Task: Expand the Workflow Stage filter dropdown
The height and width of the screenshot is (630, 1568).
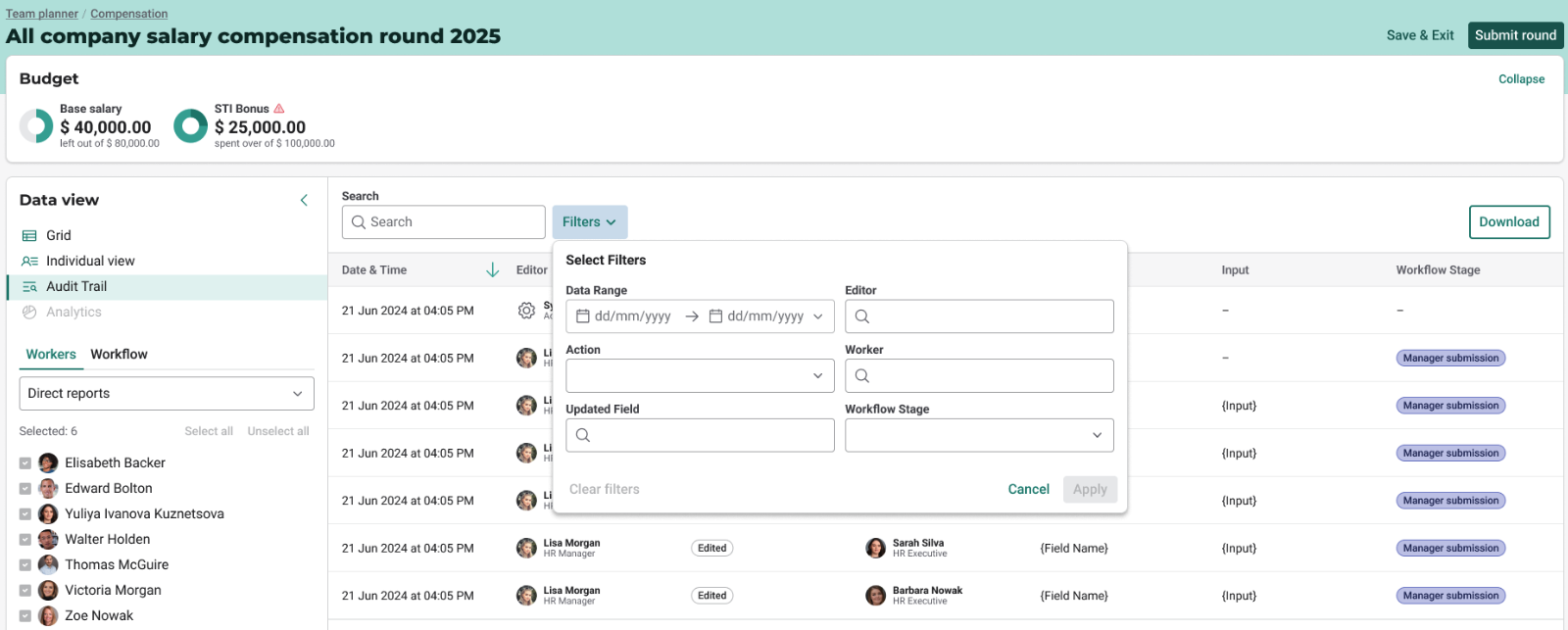Action: click(x=979, y=436)
